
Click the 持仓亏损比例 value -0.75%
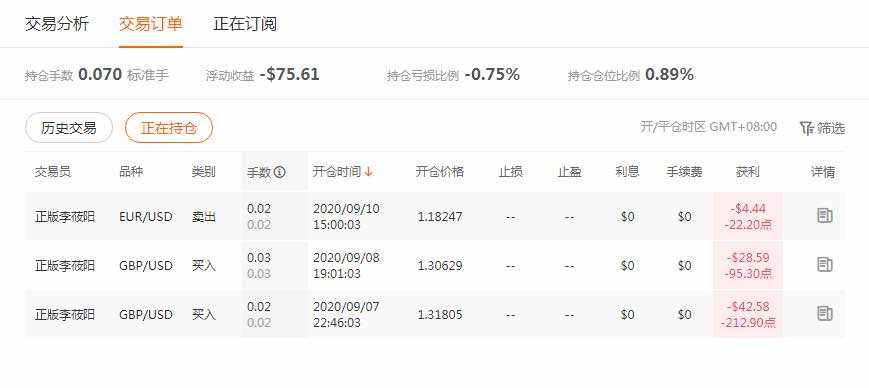(x=492, y=74)
